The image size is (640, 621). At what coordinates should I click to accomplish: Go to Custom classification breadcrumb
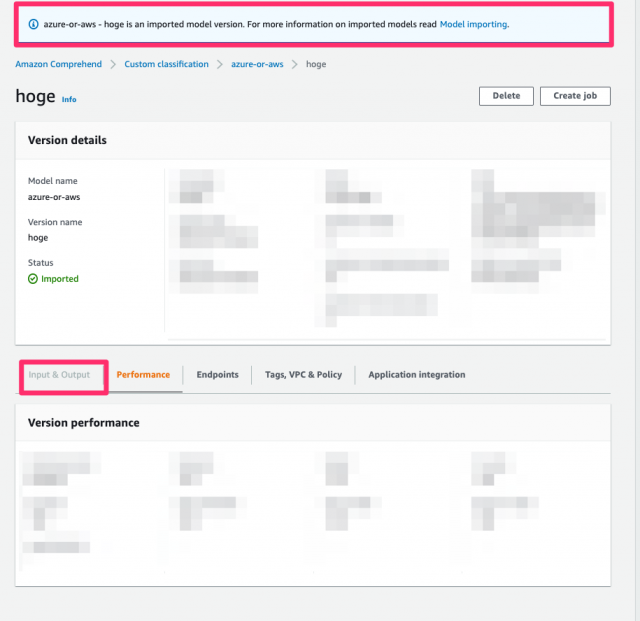tap(166, 65)
